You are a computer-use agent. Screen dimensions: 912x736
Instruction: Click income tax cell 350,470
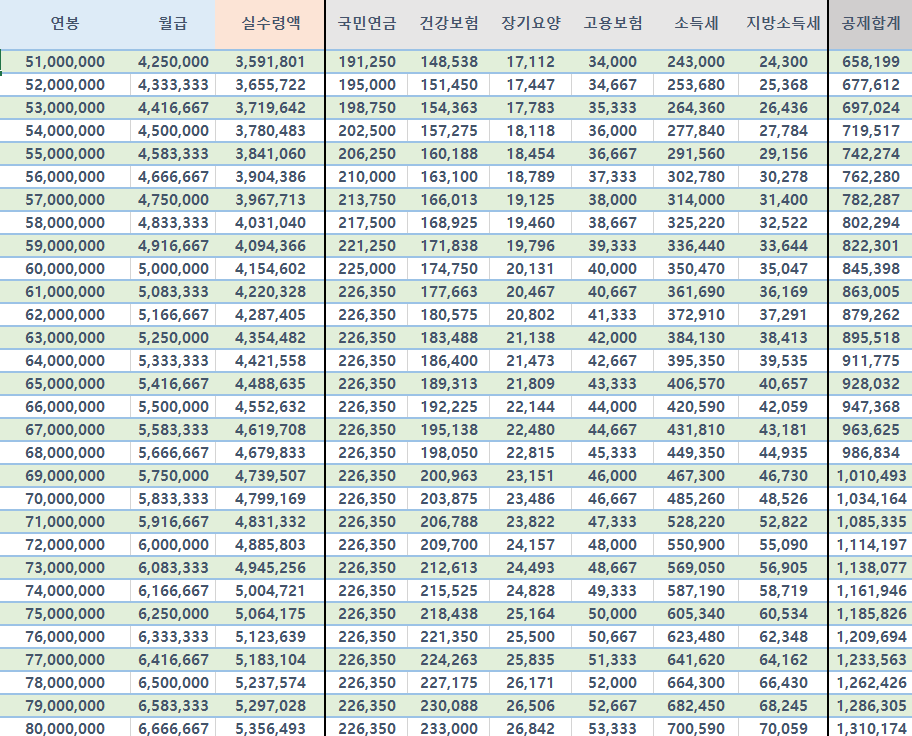696,269
